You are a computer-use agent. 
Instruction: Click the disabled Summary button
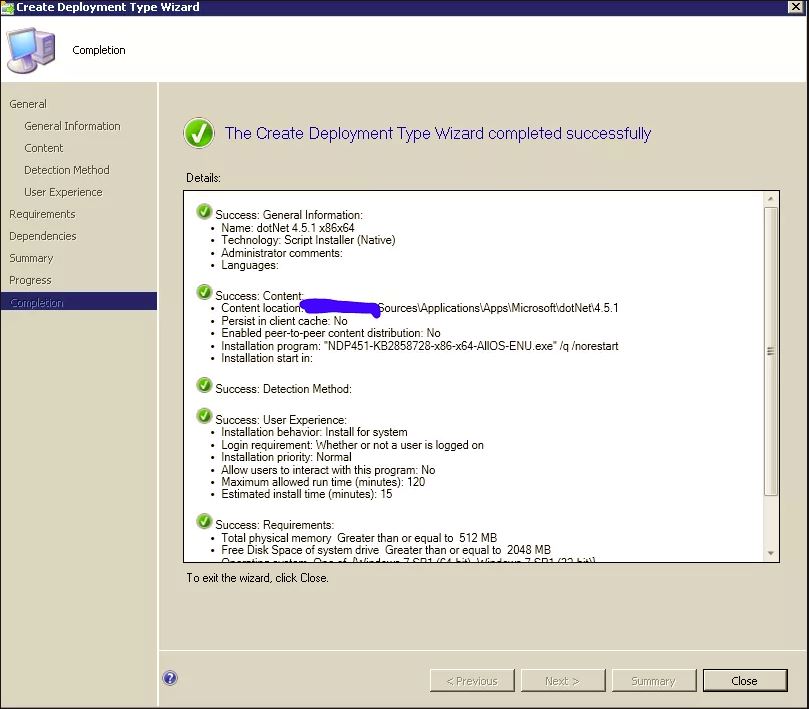pos(654,681)
